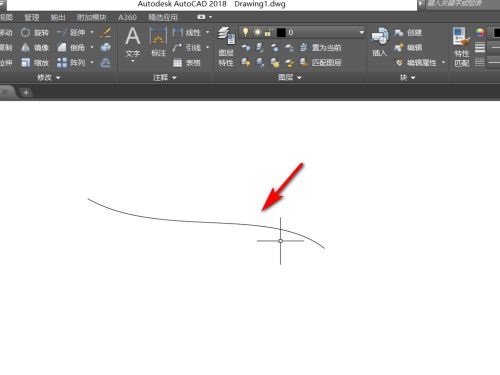The height and width of the screenshot is (375, 500).
Task: Expand the Leader (引线) dropdown arrow
Action: 208,48
